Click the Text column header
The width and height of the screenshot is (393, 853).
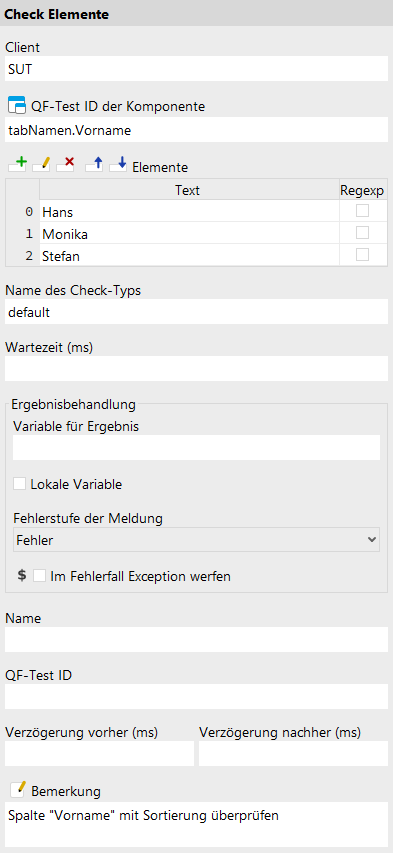coord(188,190)
